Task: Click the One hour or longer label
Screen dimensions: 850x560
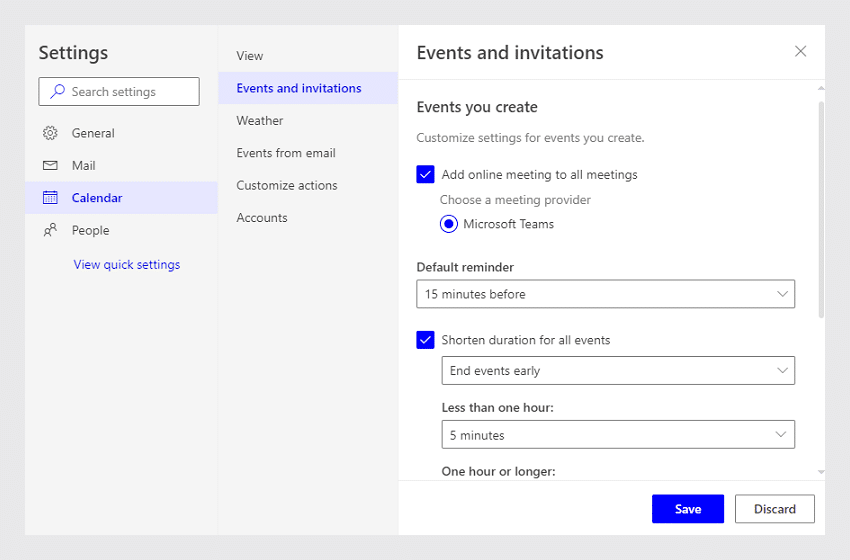Action: pos(498,471)
